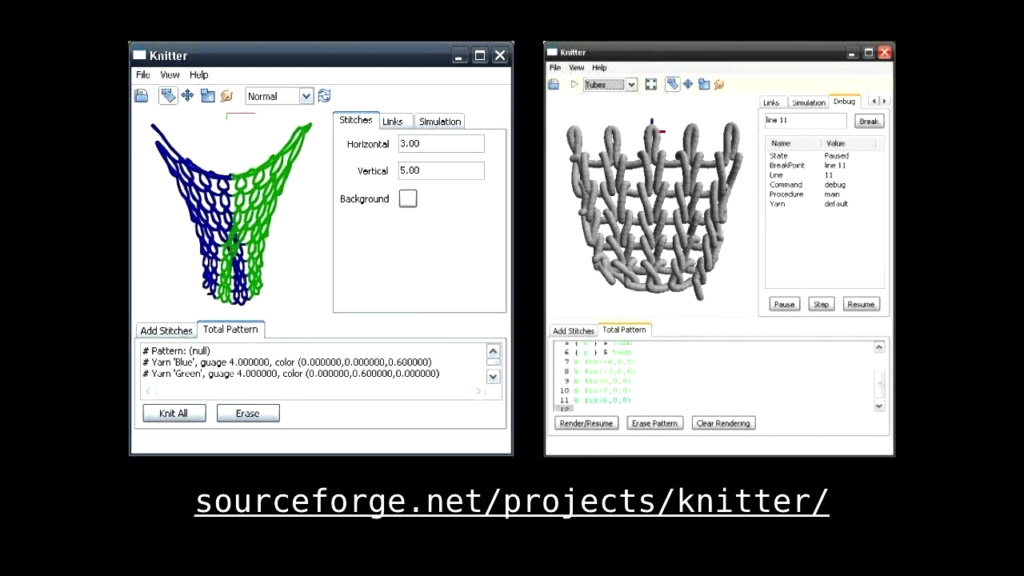This screenshot has height=576, width=1024.
Task: Click the right Knitter window title bar icon
Action: coord(552,52)
